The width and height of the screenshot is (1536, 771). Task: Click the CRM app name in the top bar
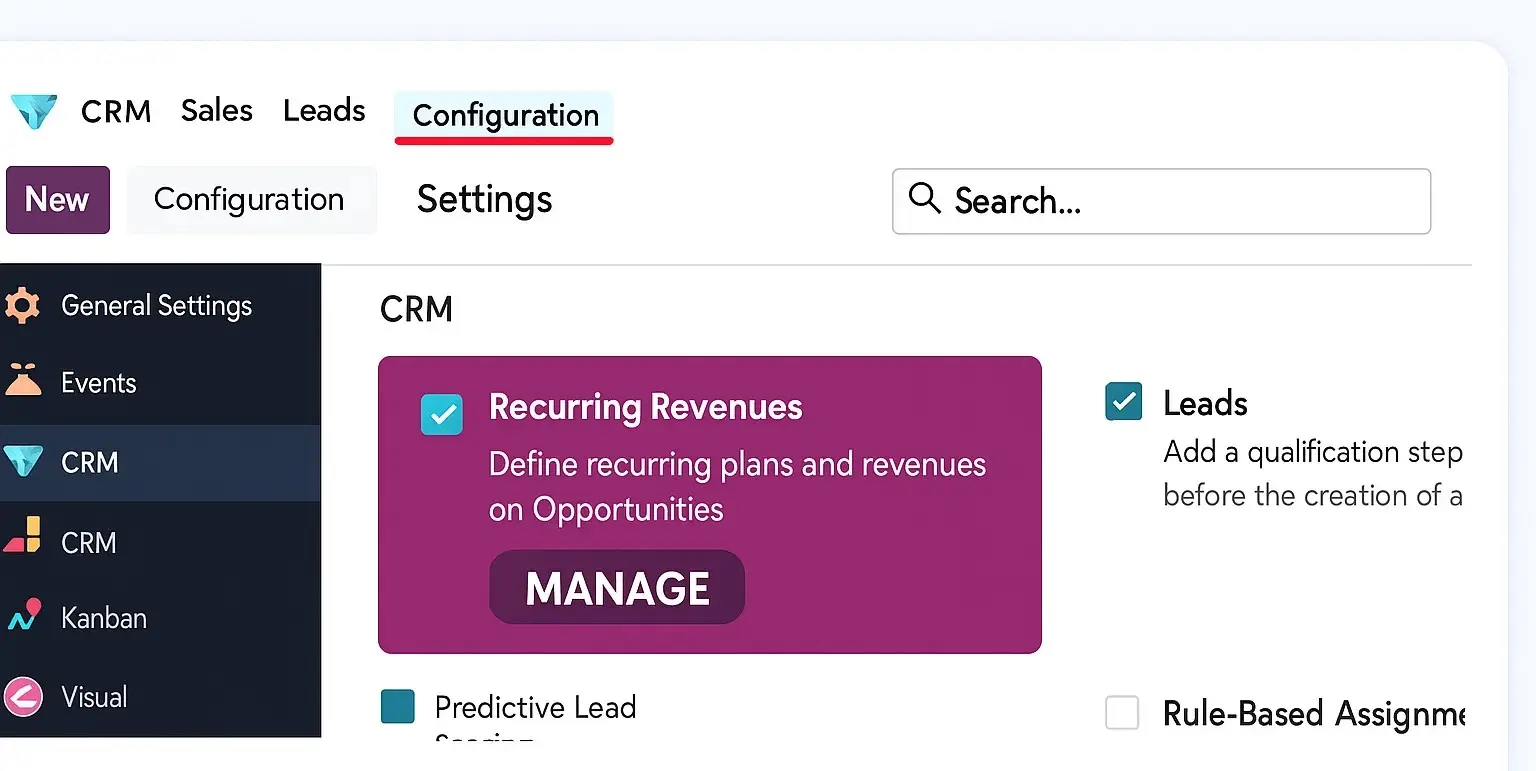[x=116, y=111]
